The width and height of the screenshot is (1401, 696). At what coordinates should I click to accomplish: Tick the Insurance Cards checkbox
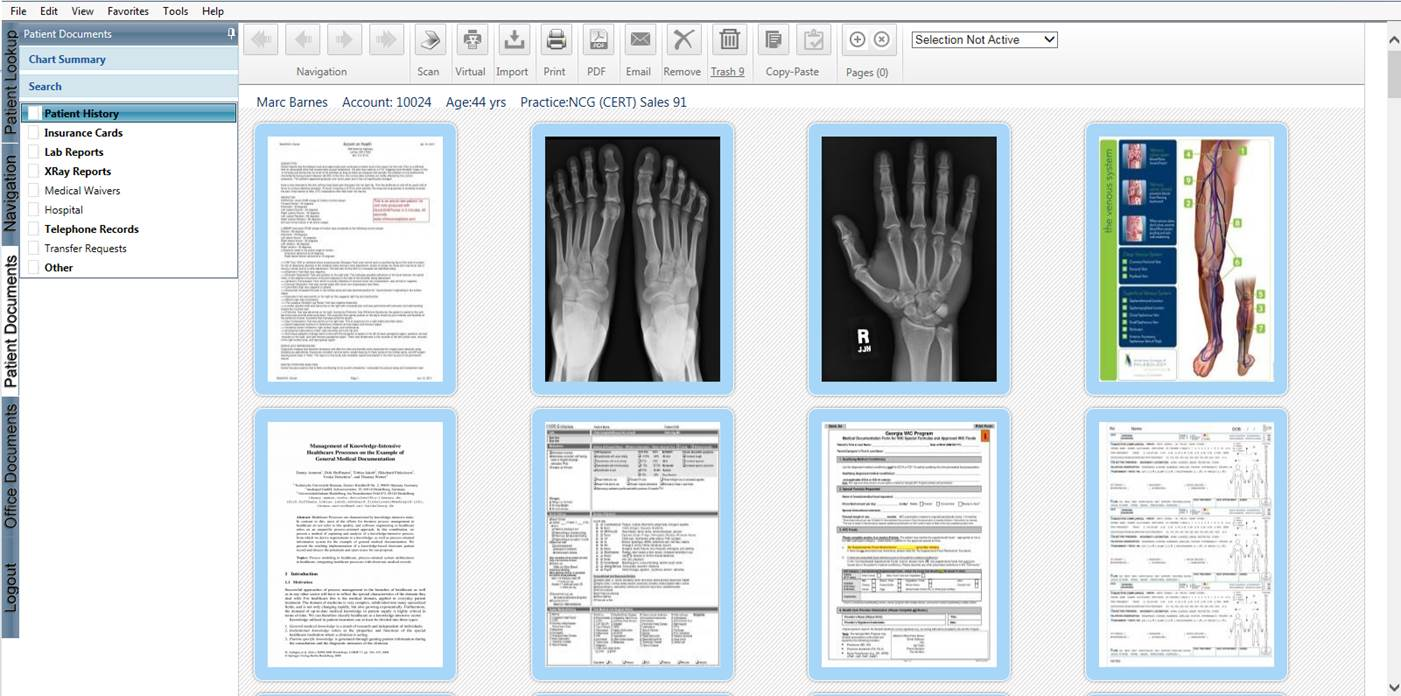[33, 133]
